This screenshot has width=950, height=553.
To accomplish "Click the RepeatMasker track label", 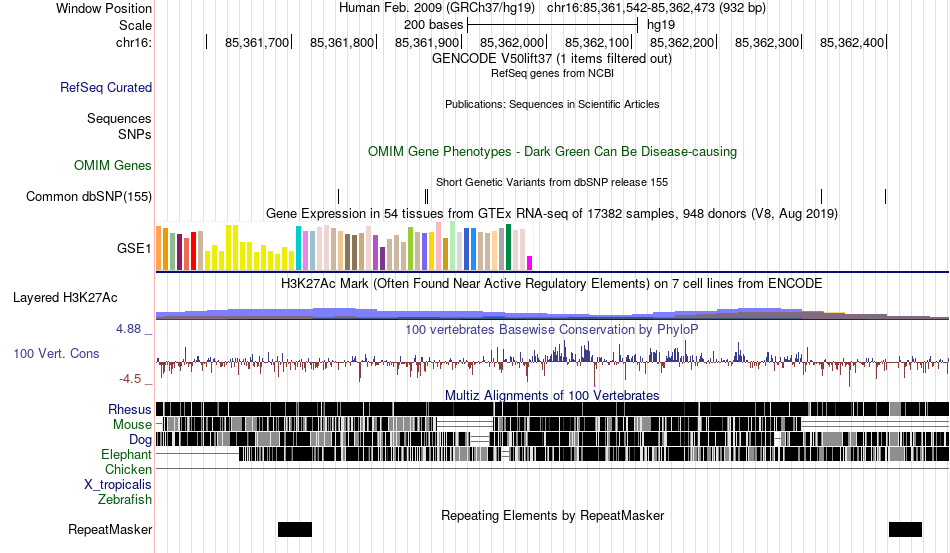I will click(x=110, y=529).
